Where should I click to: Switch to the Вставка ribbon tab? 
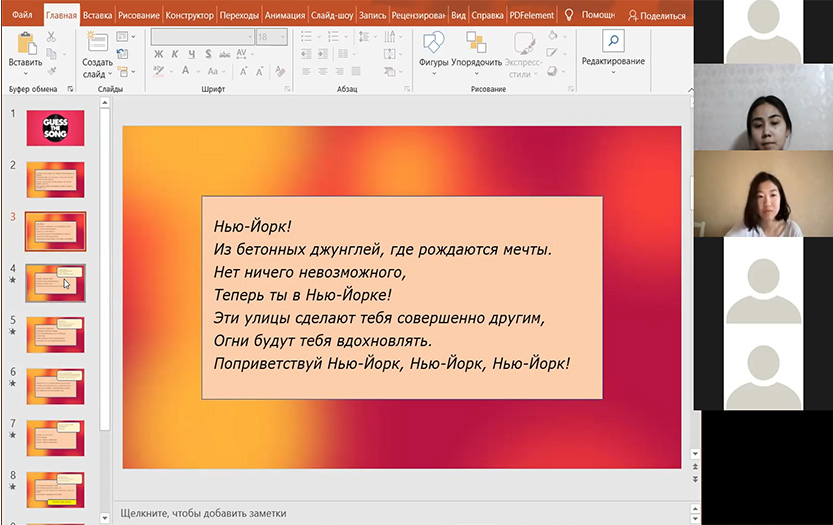tap(97, 15)
